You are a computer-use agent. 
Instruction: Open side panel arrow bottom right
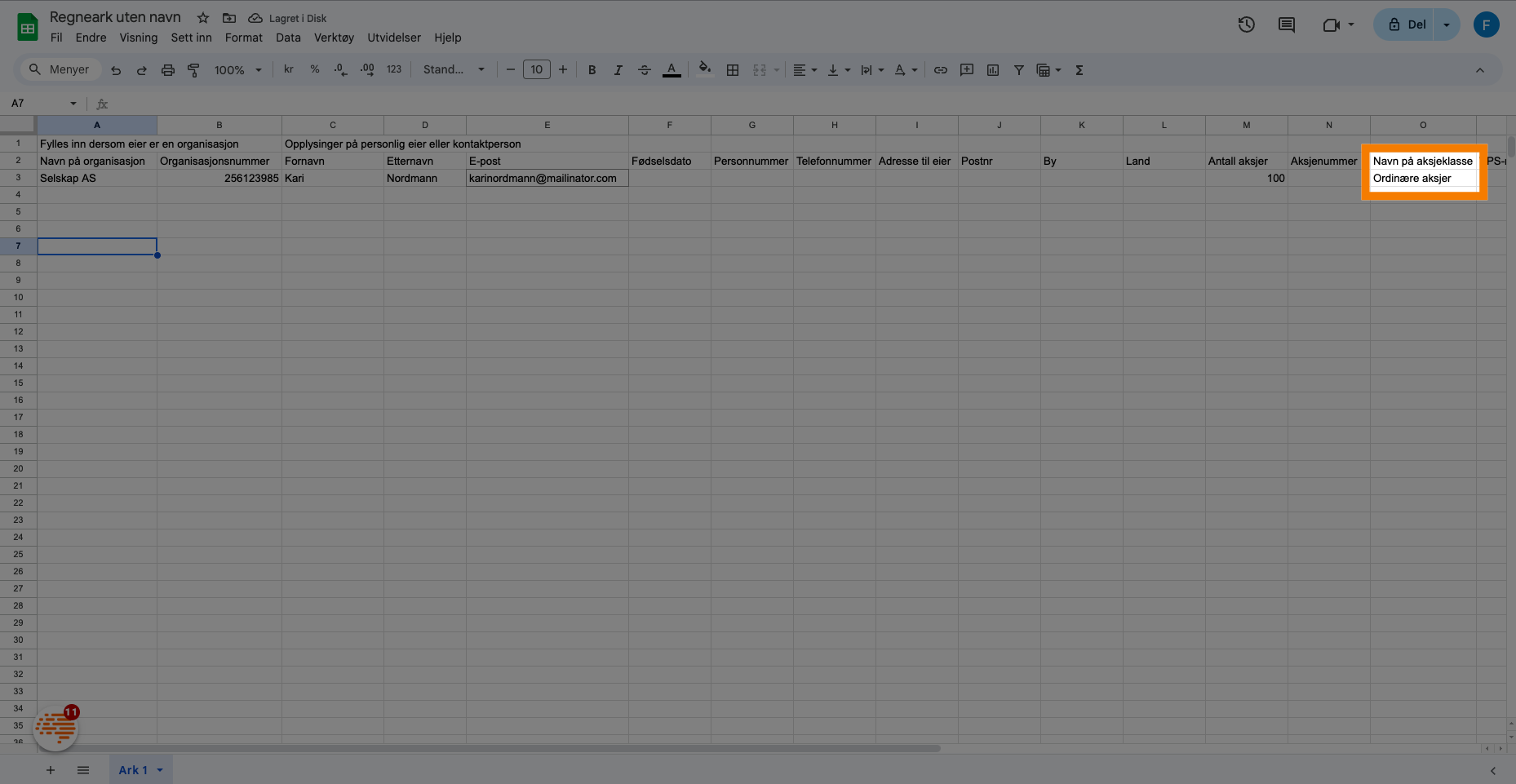tap(1493, 770)
